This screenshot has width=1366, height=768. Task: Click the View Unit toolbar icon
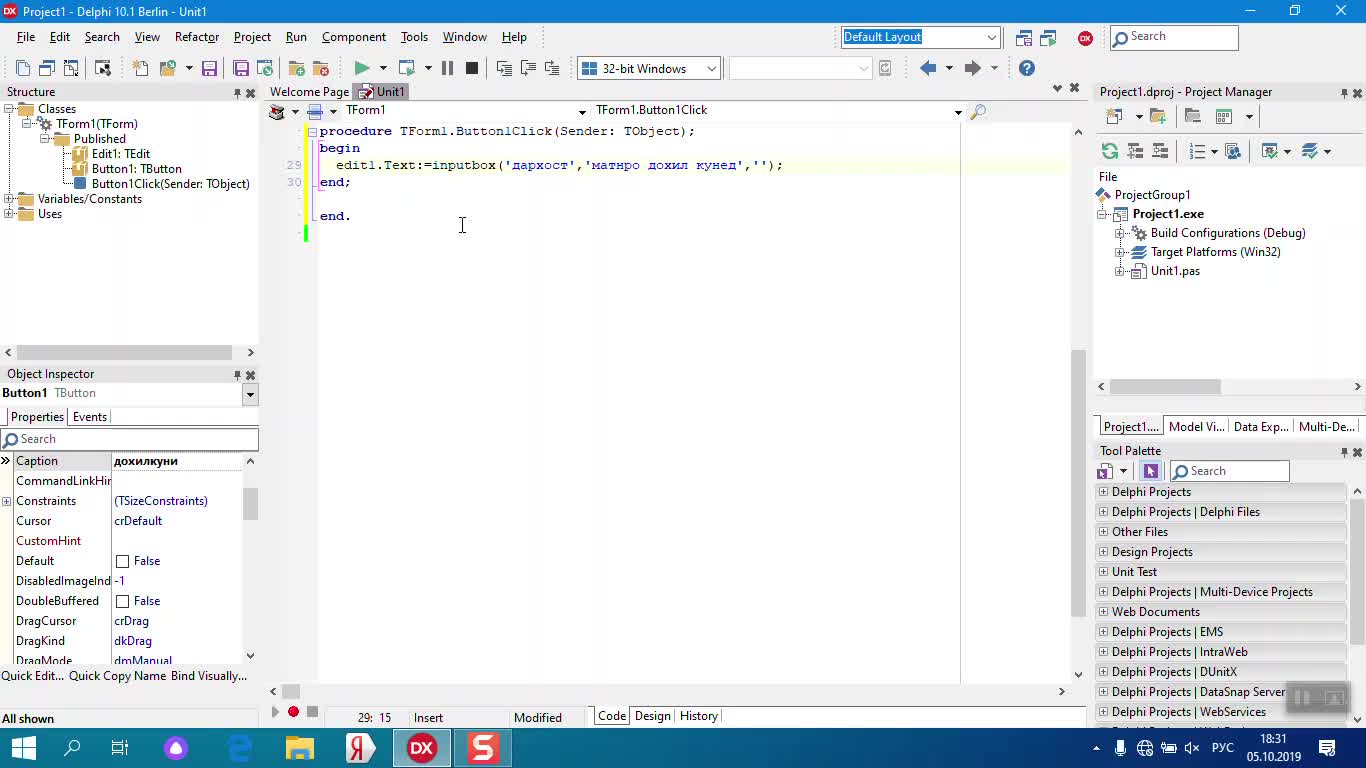22,68
